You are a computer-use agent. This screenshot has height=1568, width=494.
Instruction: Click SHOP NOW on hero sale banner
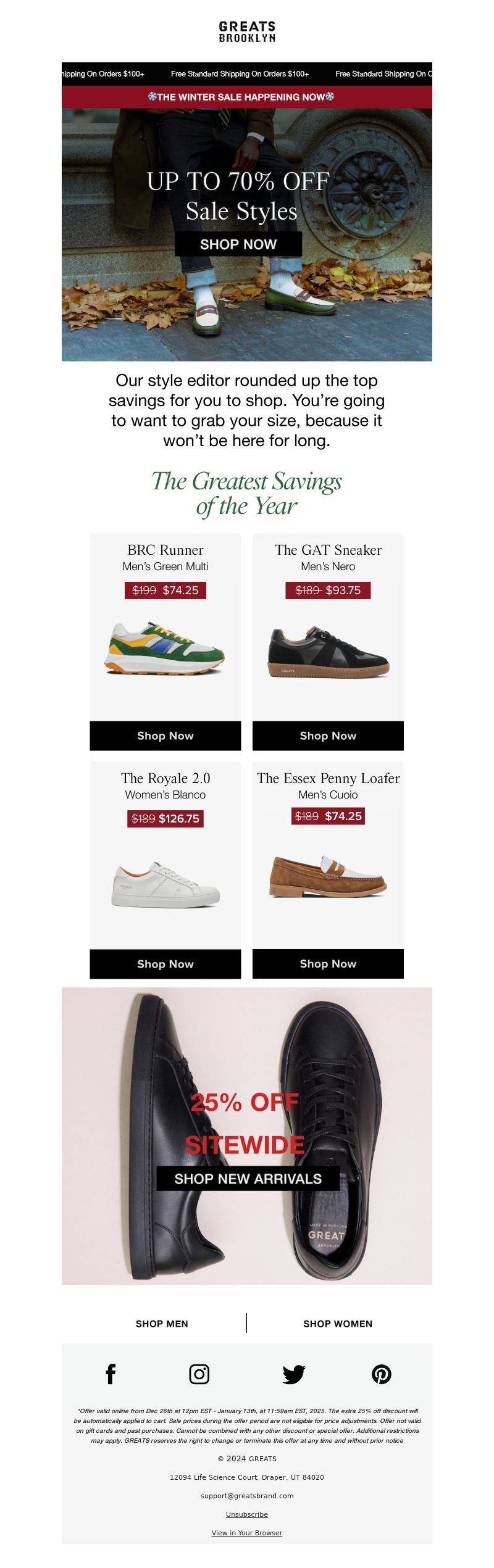point(238,244)
